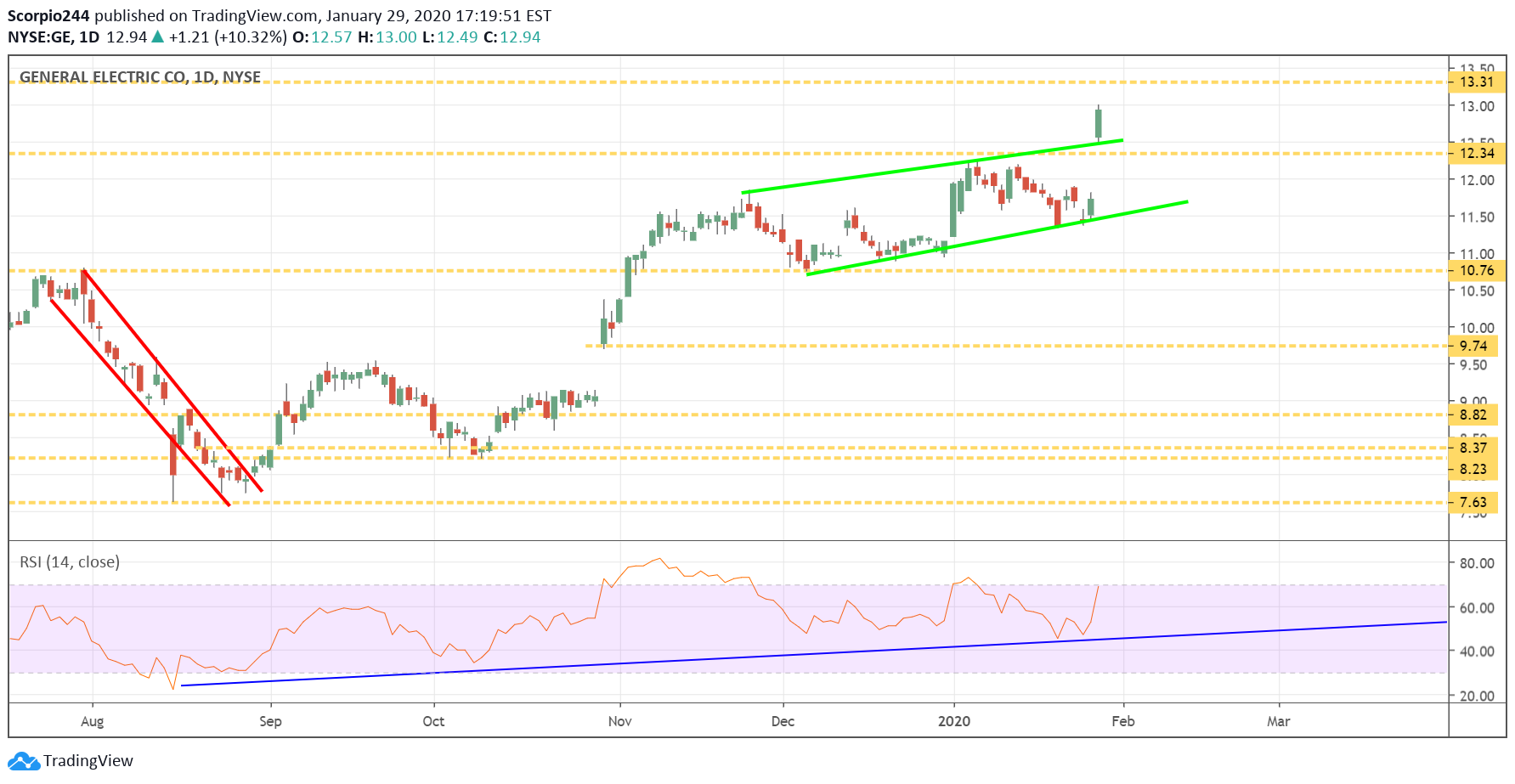Click the 9.50 price scale value
The height and width of the screenshot is (784, 1515).
1473,365
